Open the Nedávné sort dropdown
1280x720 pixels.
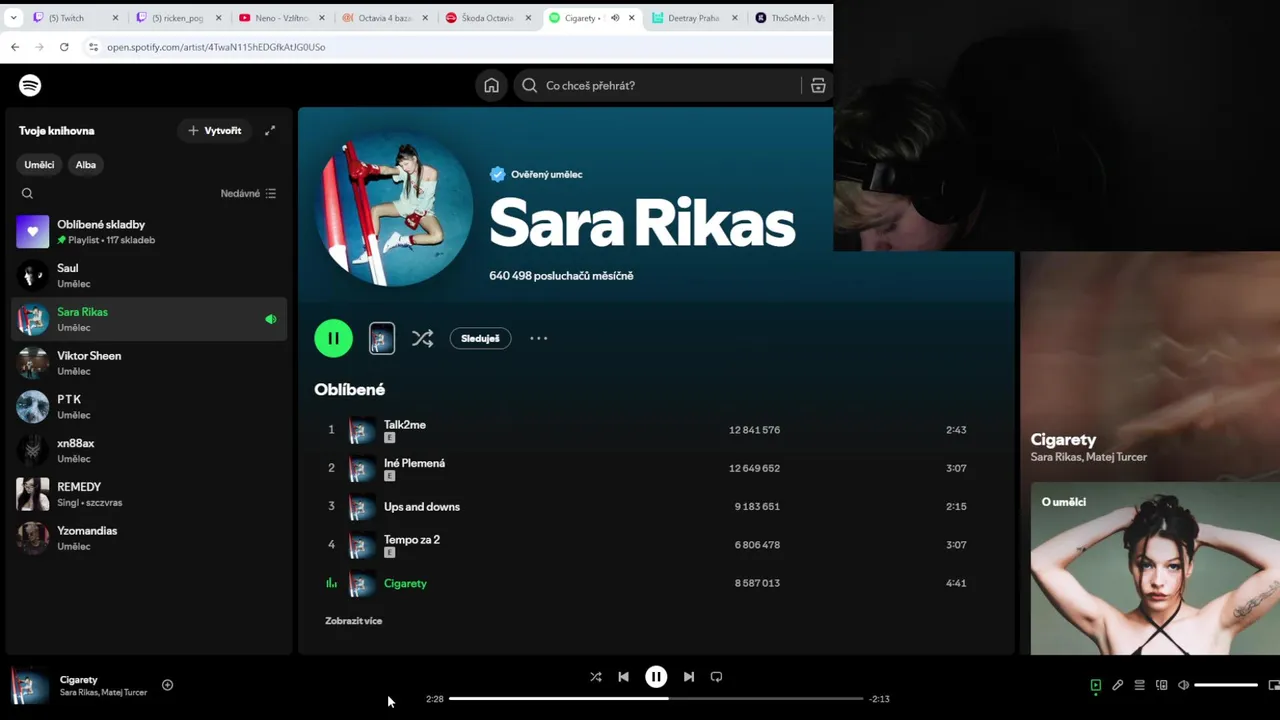point(248,194)
